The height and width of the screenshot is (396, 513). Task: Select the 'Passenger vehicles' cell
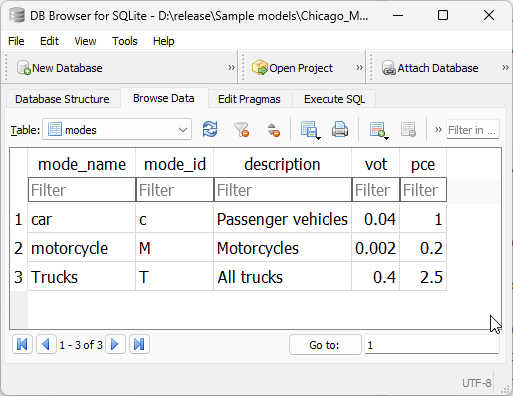click(283, 219)
